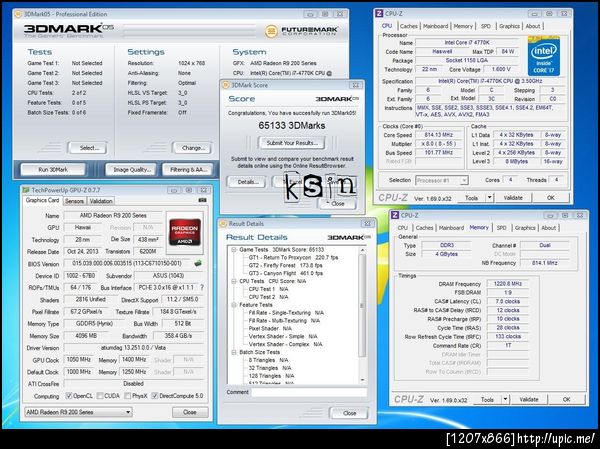Viewport: 600px width, 449px height.
Task: Open the Processor #1 selection dropdown
Action: point(442,180)
